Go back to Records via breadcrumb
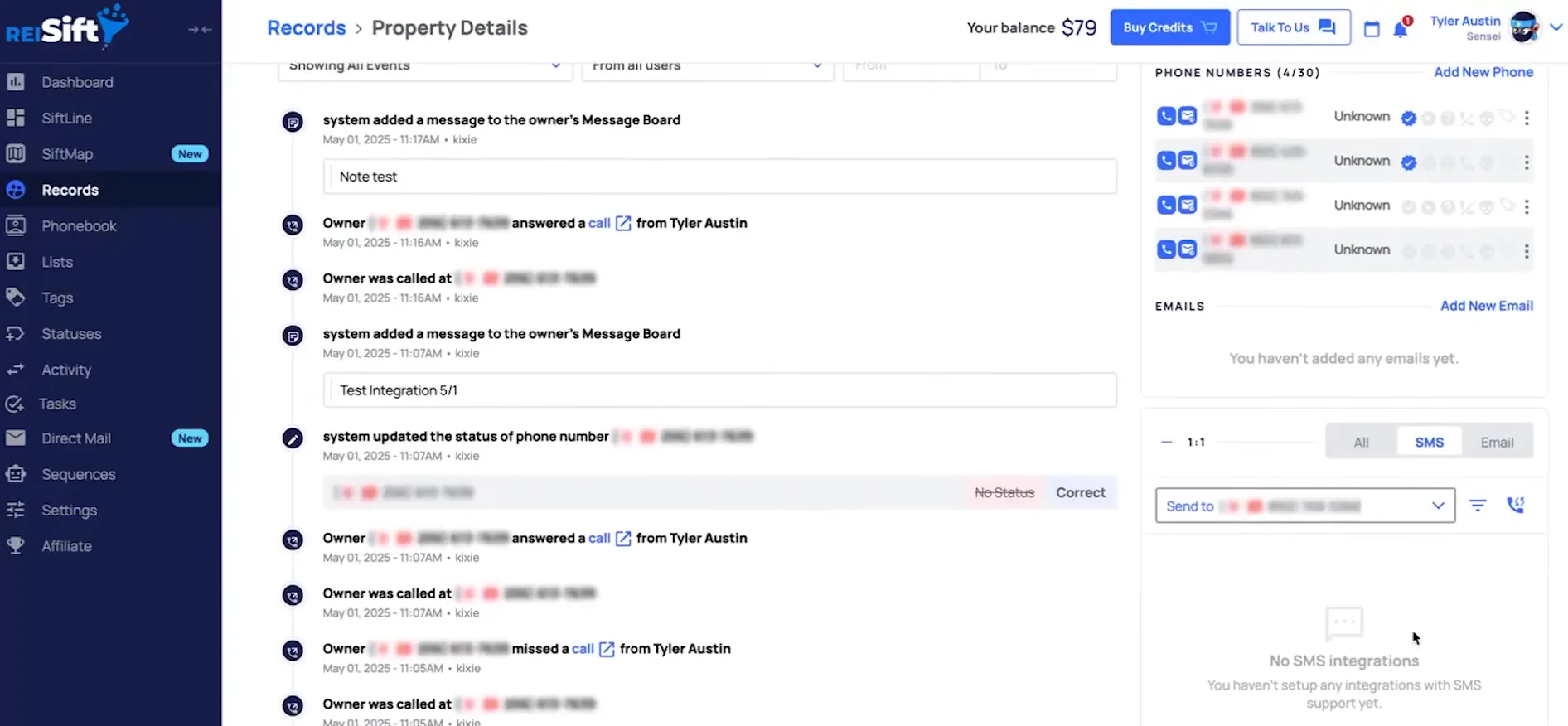1568x726 pixels. pyautogui.click(x=306, y=27)
